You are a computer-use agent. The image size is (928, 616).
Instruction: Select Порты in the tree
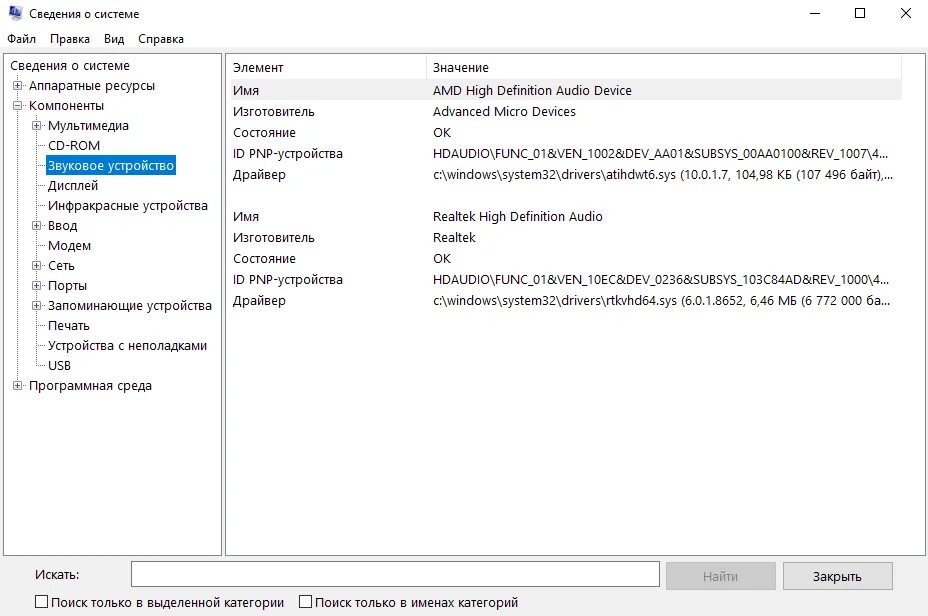click(x=67, y=286)
